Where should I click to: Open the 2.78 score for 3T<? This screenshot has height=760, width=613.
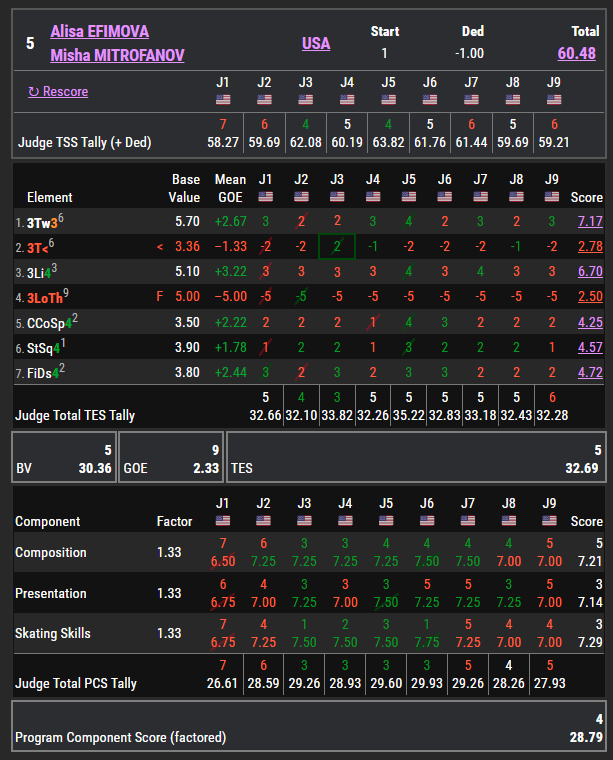(x=589, y=246)
